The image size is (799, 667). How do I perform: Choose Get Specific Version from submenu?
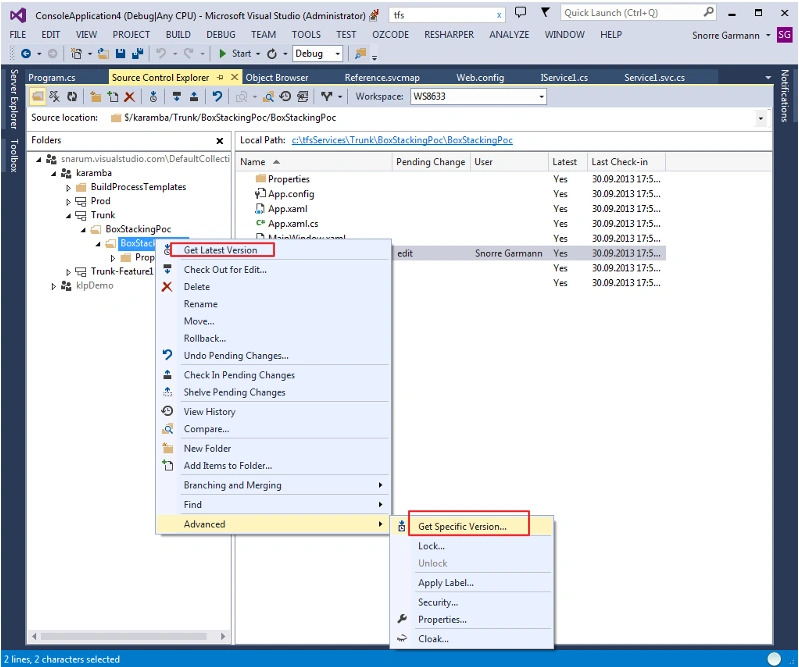tap(462, 527)
